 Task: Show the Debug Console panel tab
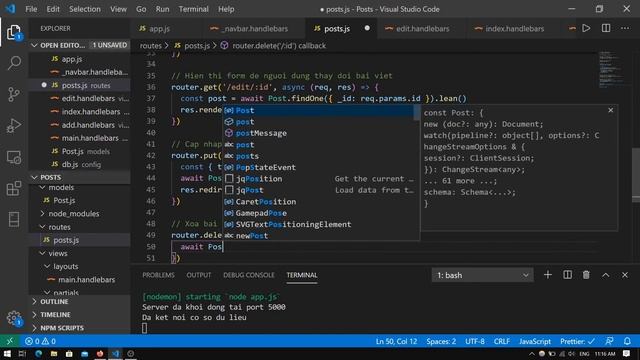249,275
